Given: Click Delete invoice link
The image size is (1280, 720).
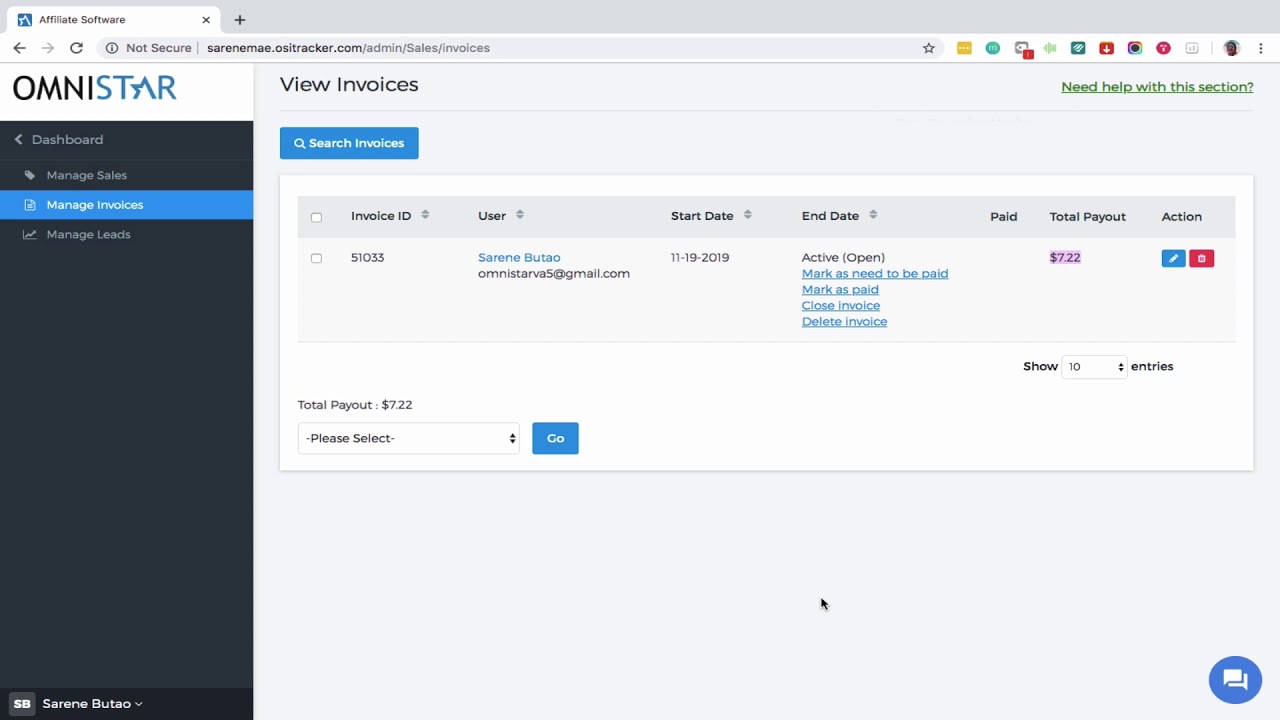Looking at the screenshot, I should coord(844,321).
